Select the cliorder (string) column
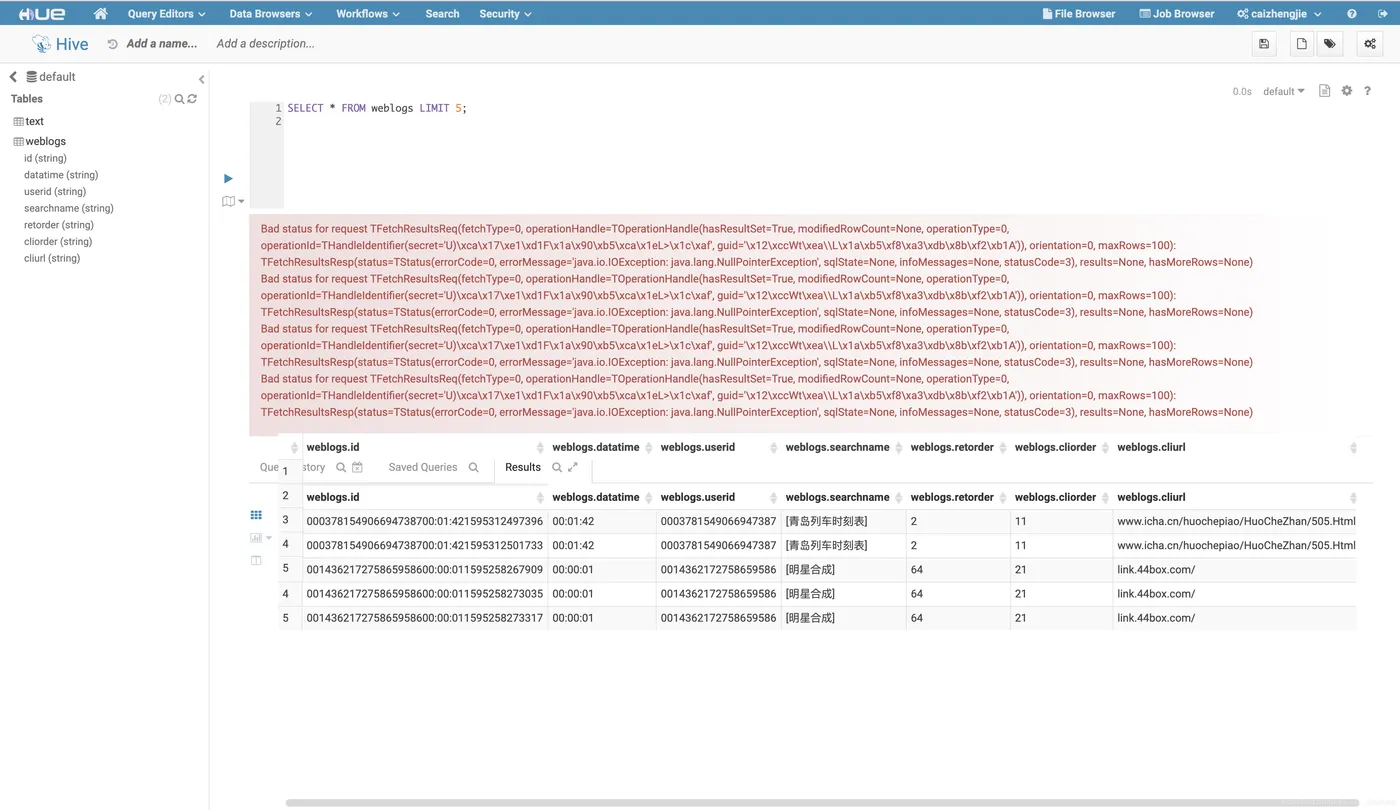The image size is (1400, 810). [x=58, y=241]
